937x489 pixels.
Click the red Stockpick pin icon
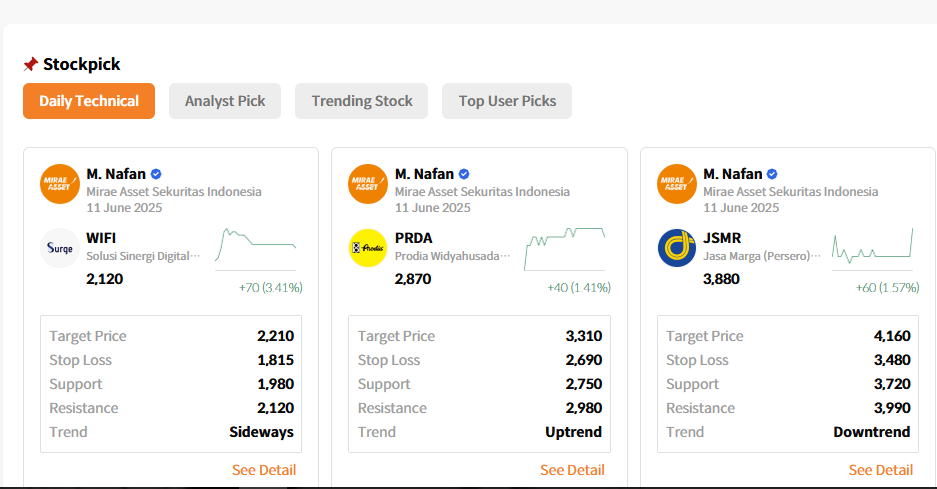click(x=30, y=64)
